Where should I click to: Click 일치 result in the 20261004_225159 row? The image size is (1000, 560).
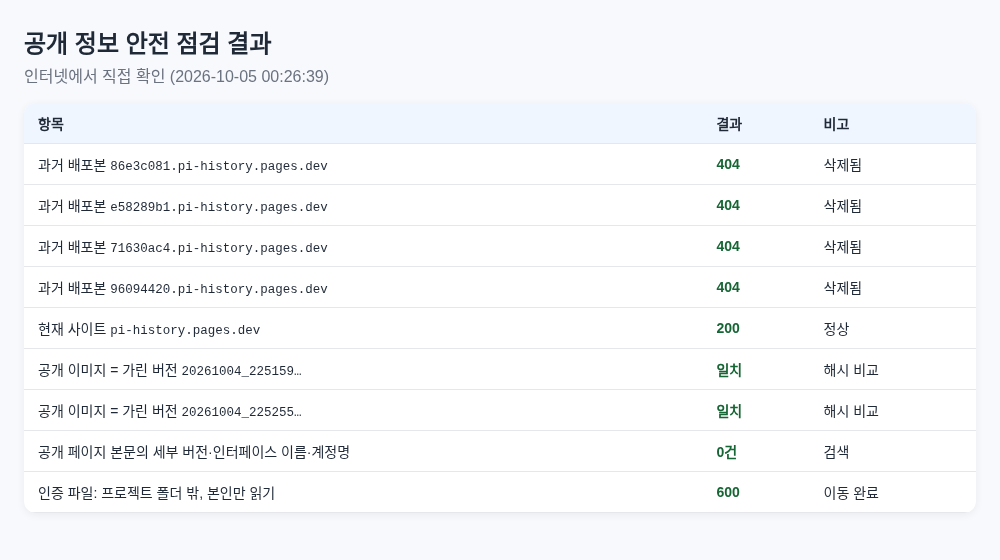tap(729, 370)
